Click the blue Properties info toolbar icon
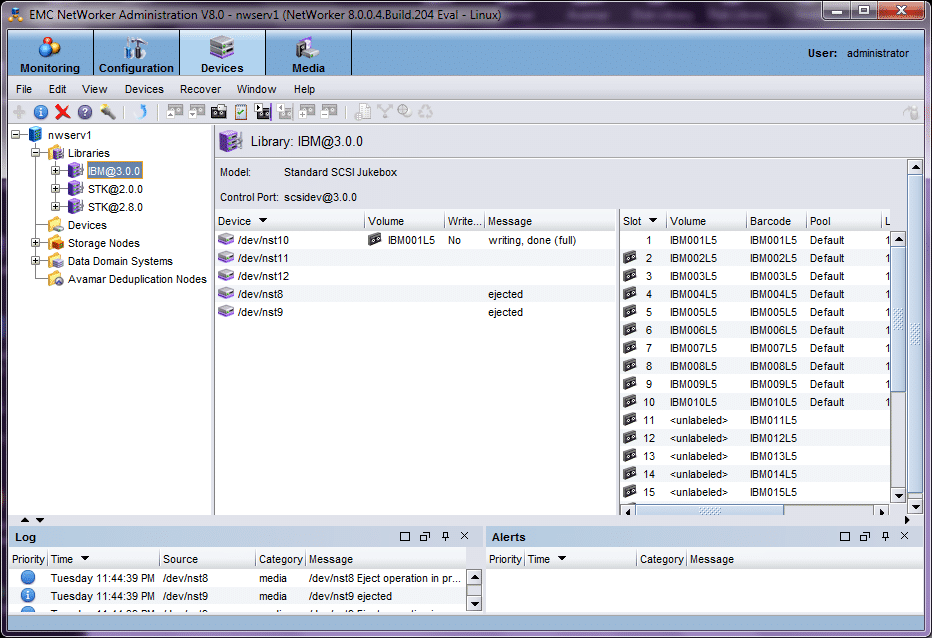 [x=41, y=112]
